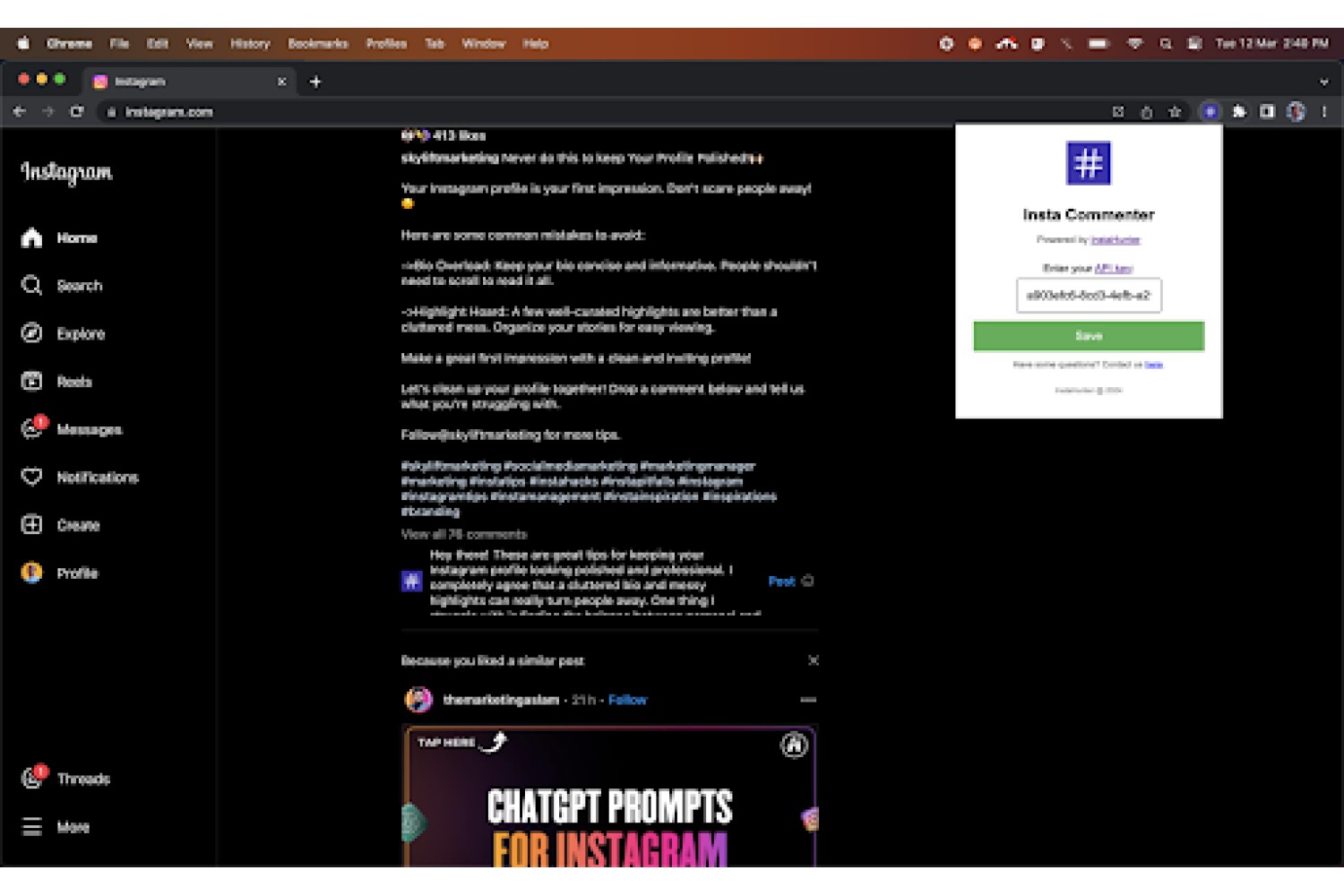Open the History menu in the menu bar

point(250,44)
